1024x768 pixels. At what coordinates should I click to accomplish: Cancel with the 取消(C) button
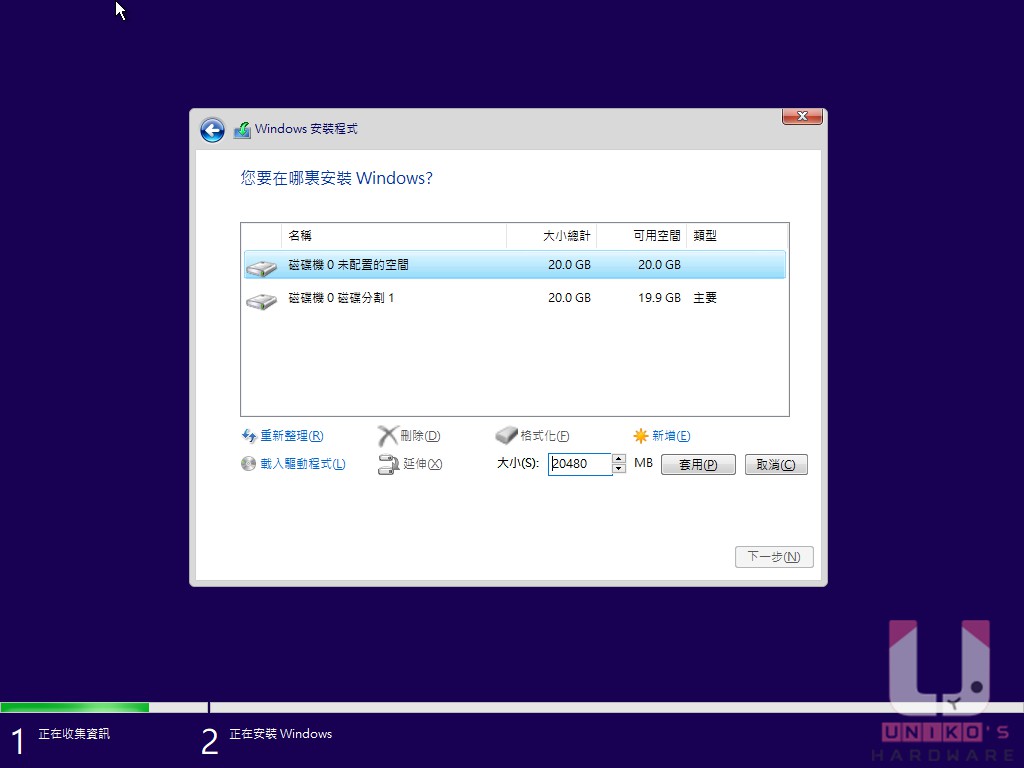[x=776, y=464]
